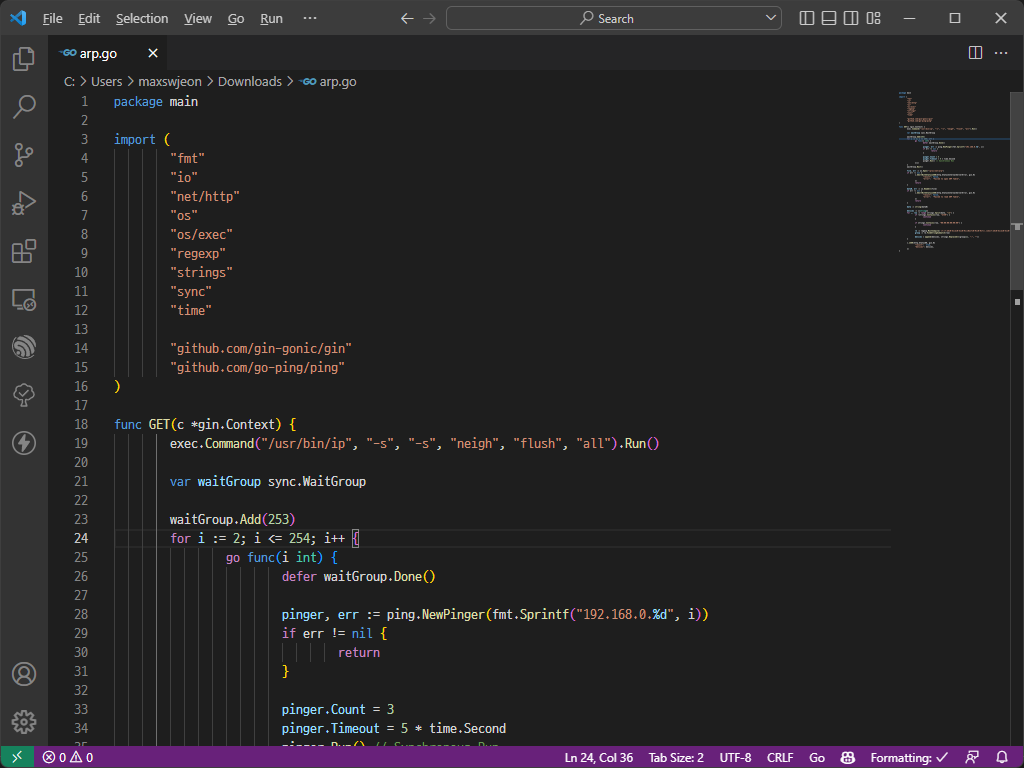The image size is (1024, 768).
Task: Open the Selection menu
Action: (142, 18)
